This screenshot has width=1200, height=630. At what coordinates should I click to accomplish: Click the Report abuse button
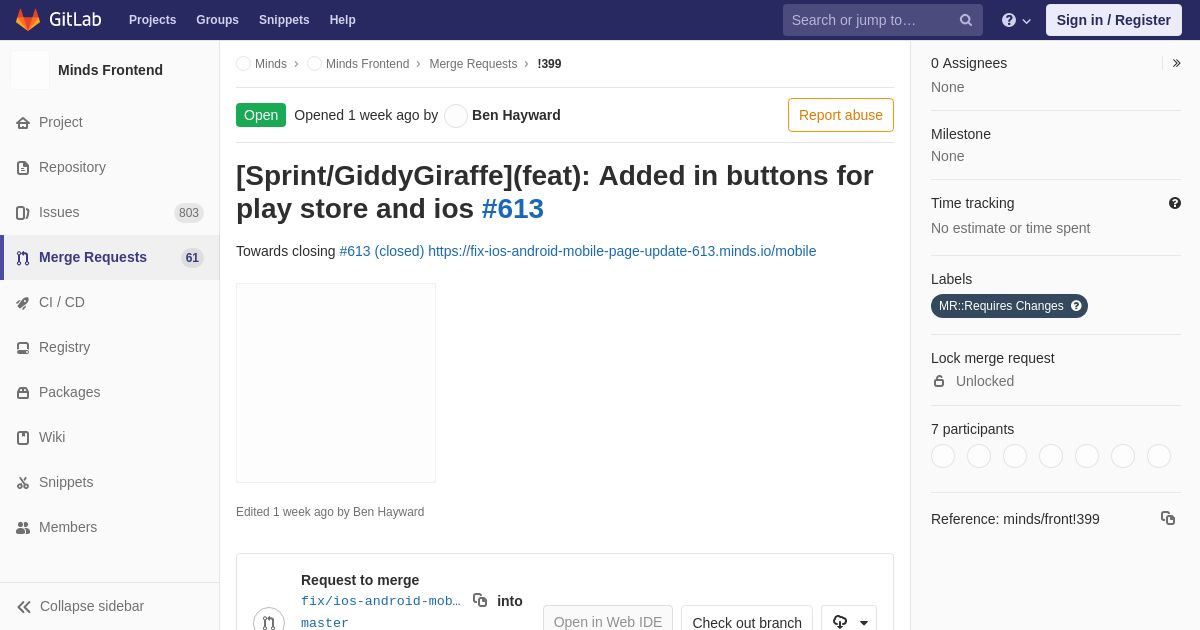click(841, 115)
